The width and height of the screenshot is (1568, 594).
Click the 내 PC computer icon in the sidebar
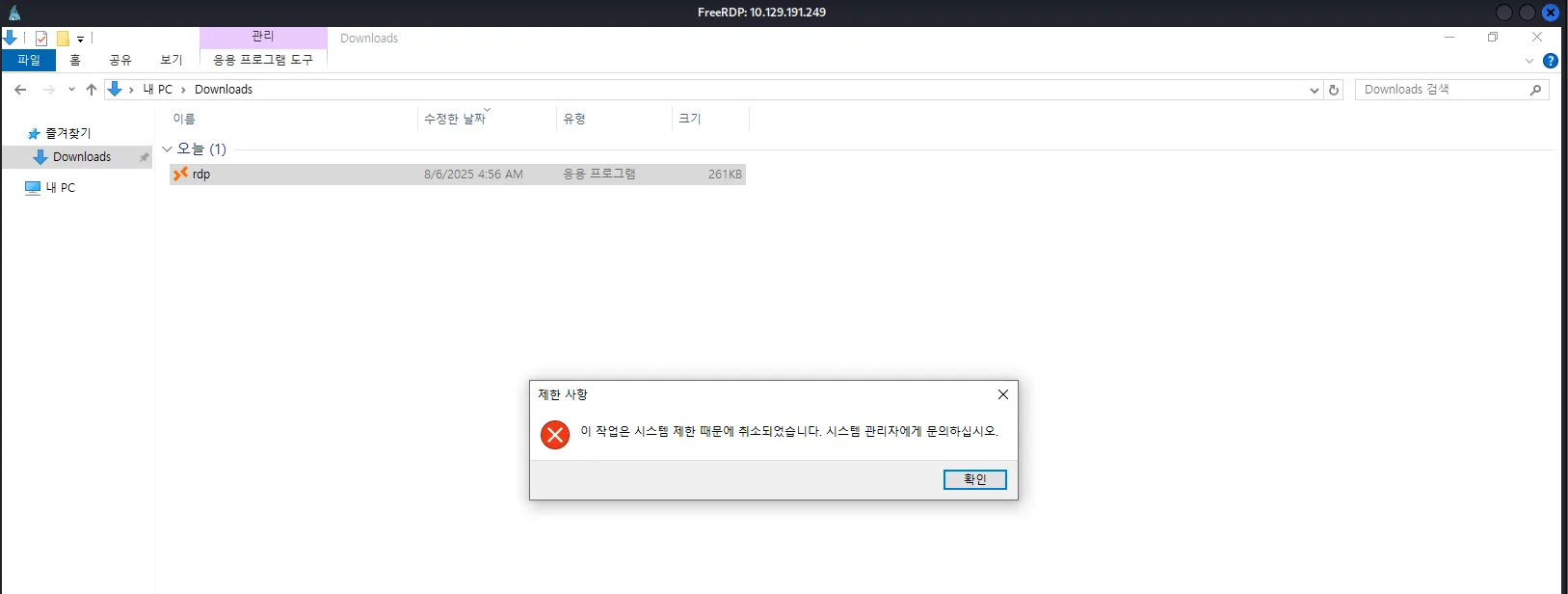point(33,188)
